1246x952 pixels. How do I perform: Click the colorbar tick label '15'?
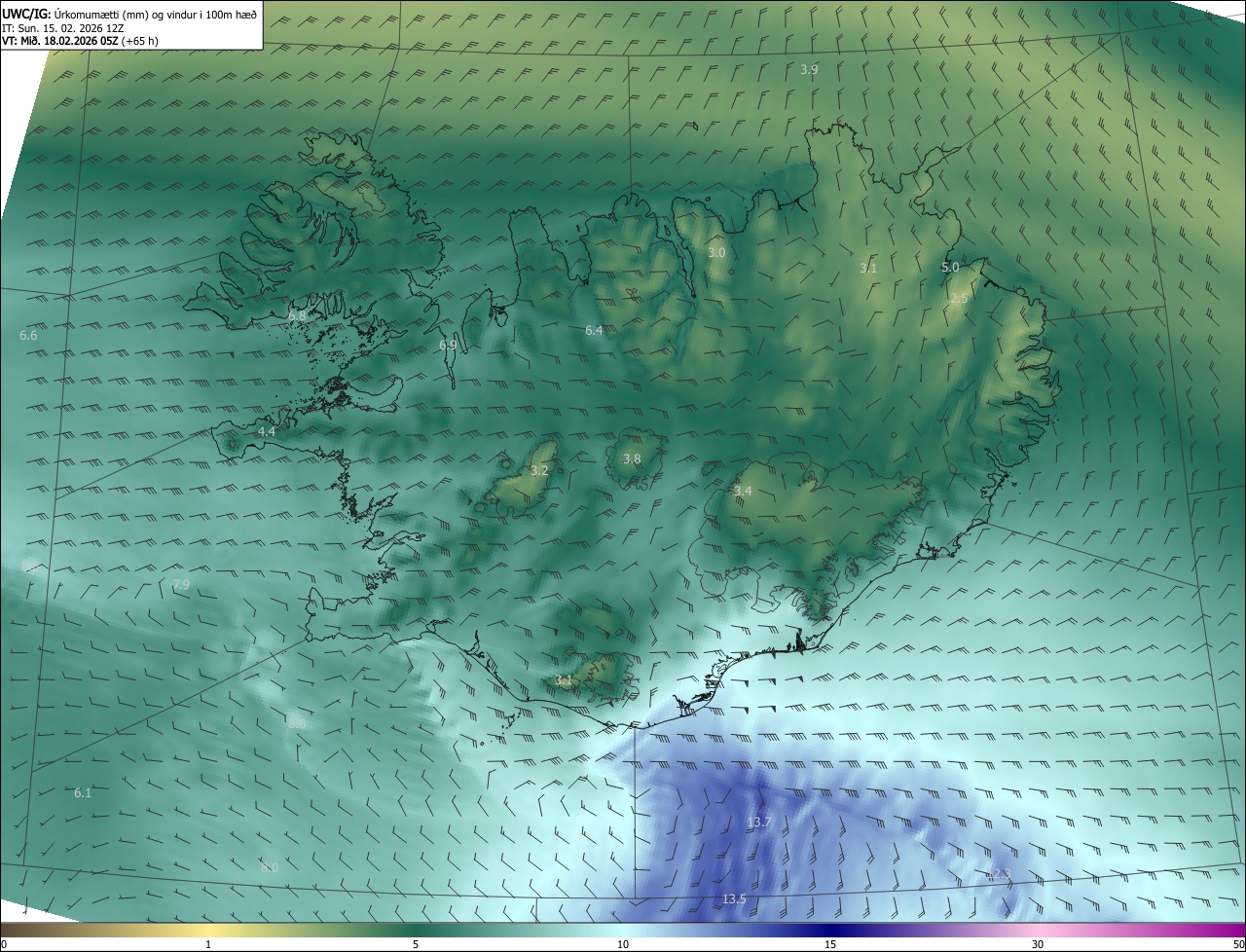pyautogui.click(x=830, y=944)
